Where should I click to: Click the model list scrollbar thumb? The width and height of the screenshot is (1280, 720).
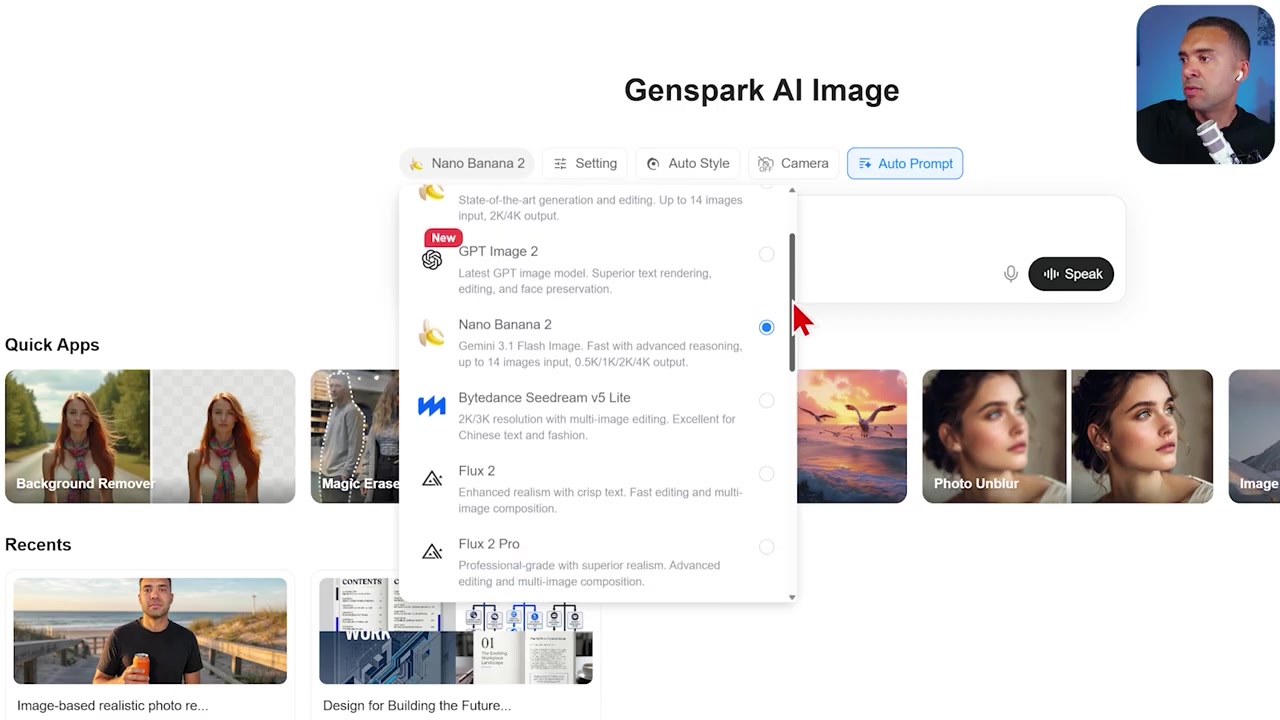click(x=792, y=302)
